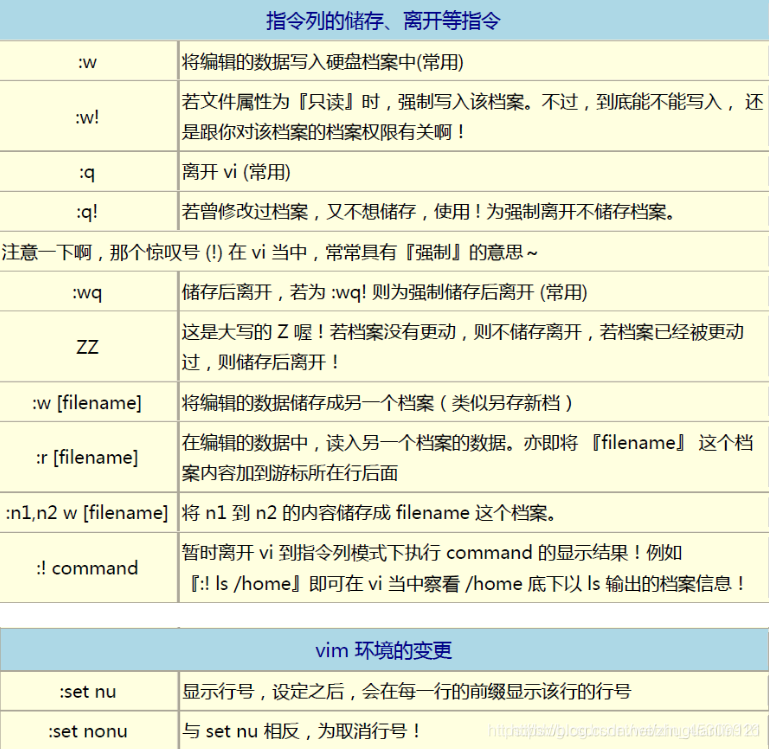Click the text '这是大写的 Z 喔'

[x=463, y=347]
